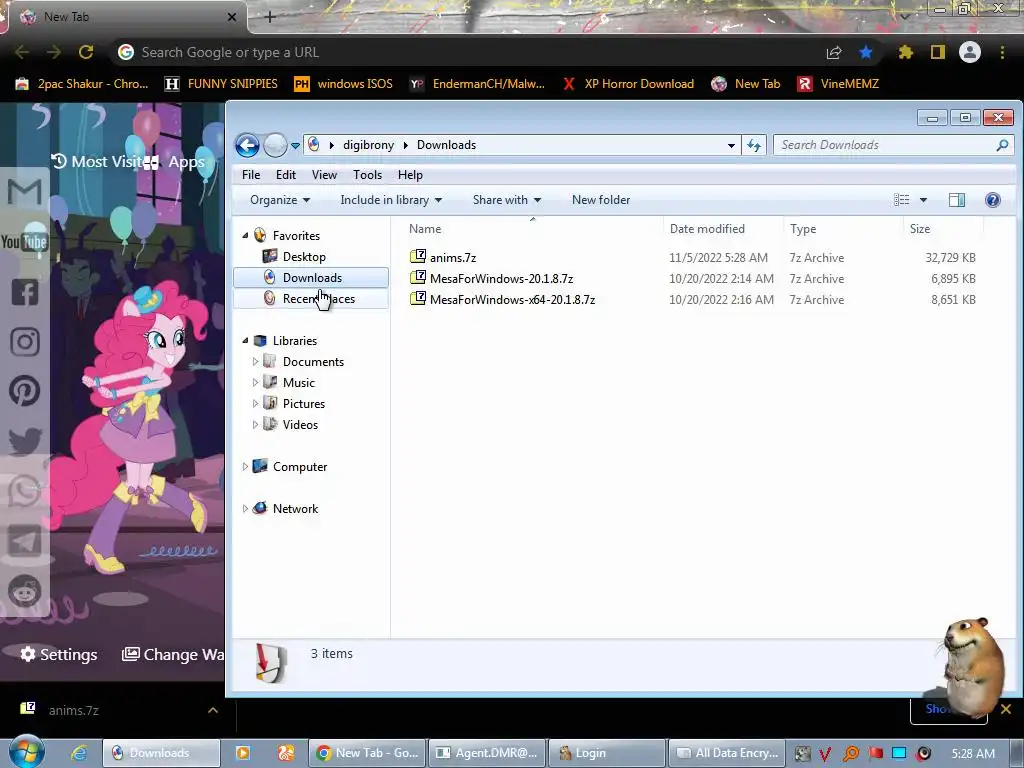This screenshot has width=1024, height=768.
Task: Open the view options dropdown arrow
Action: click(x=923, y=200)
